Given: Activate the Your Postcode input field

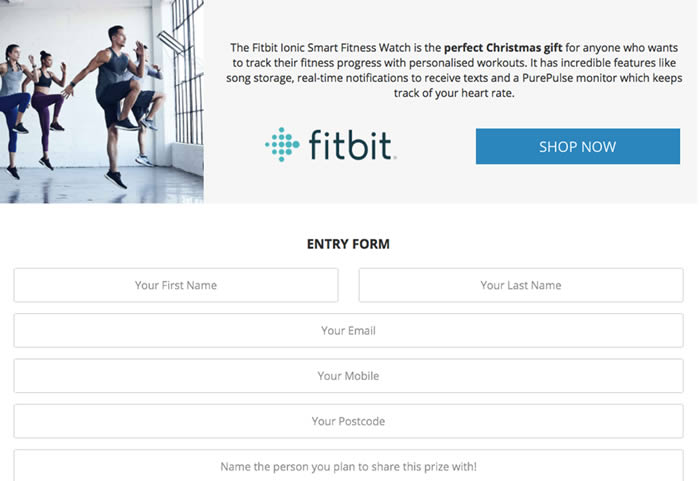Looking at the screenshot, I should point(348,421).
